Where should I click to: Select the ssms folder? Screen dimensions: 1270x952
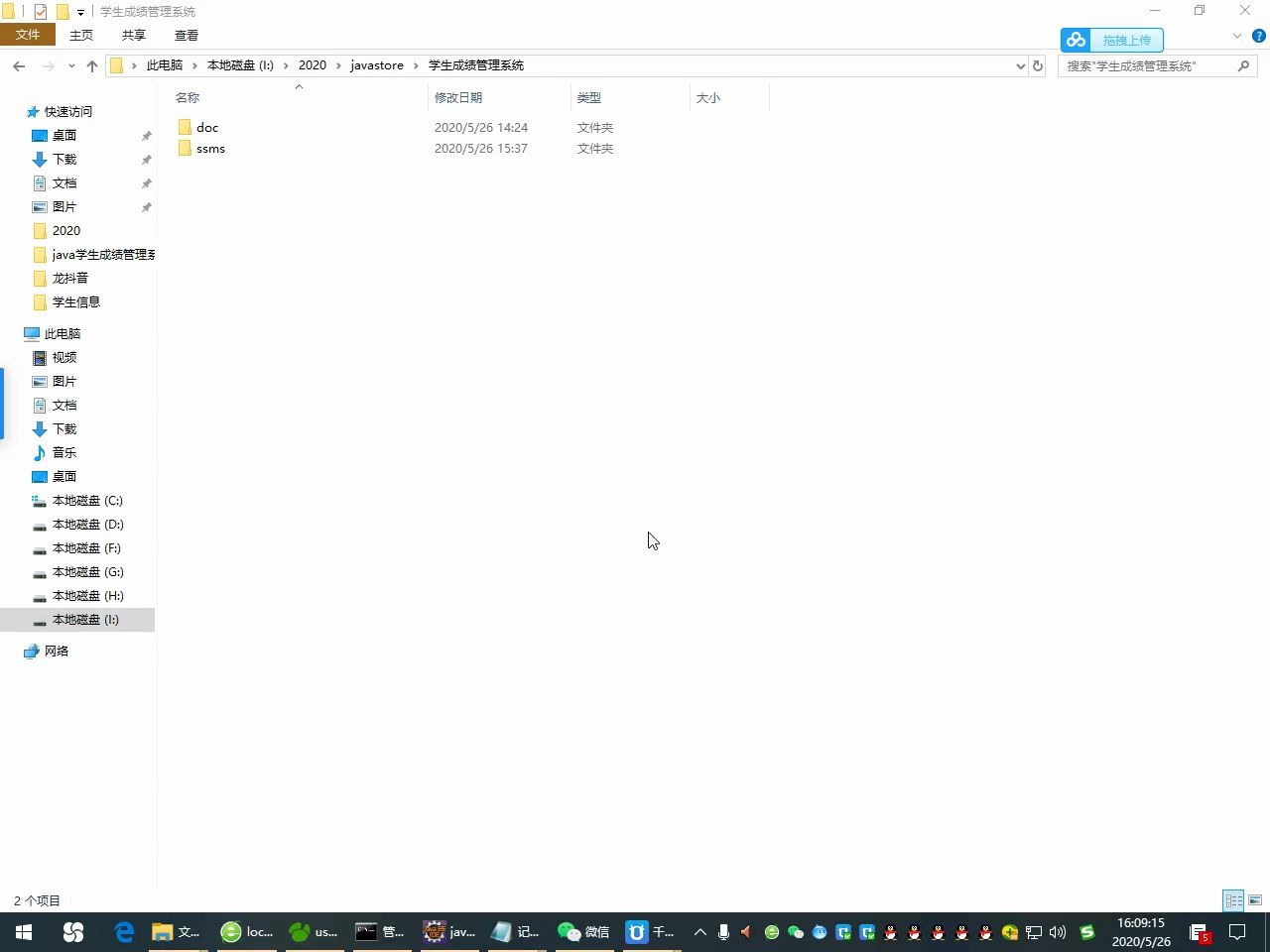210,149
